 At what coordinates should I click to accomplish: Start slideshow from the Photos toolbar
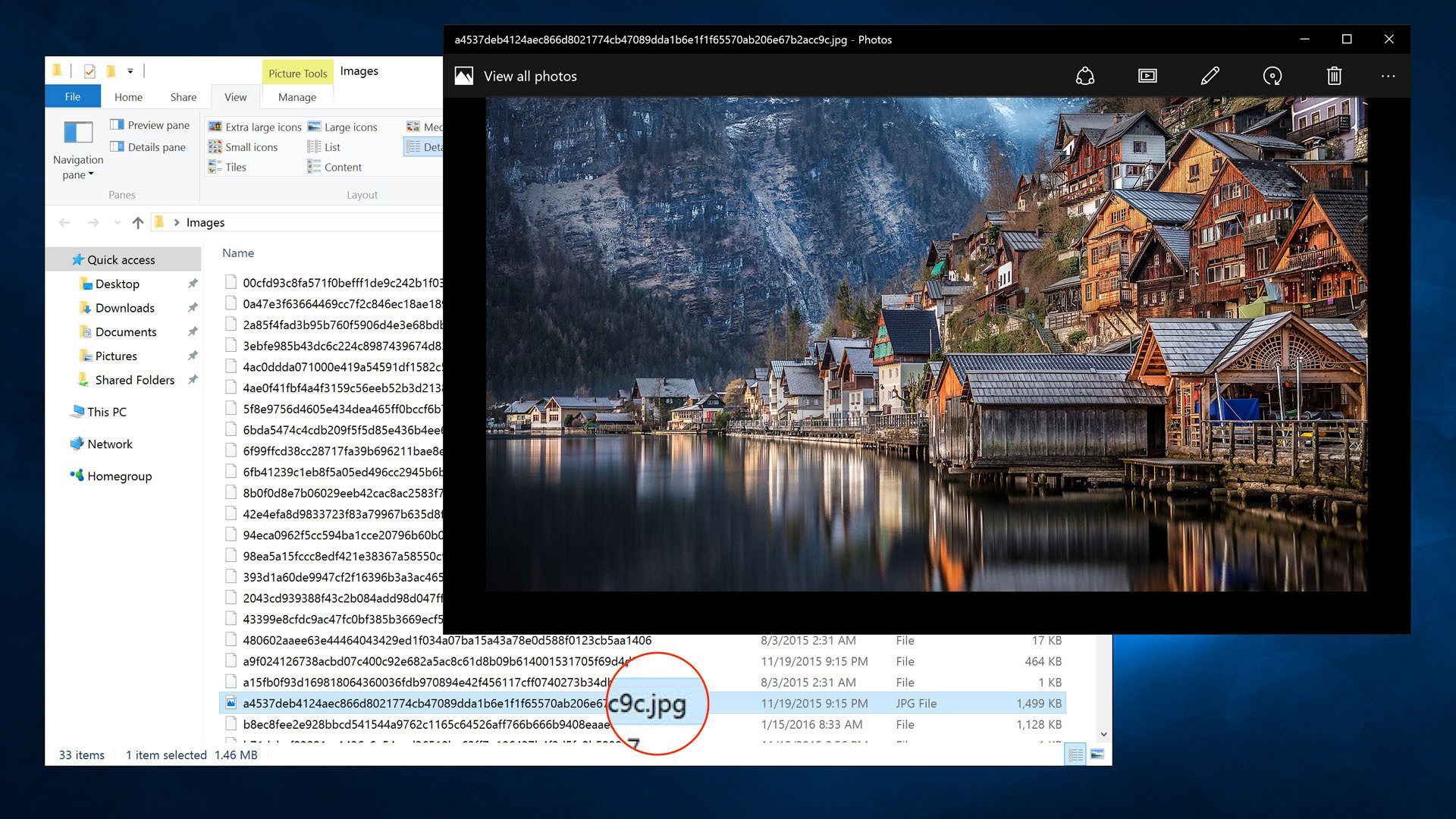[x=1147, y=76]
